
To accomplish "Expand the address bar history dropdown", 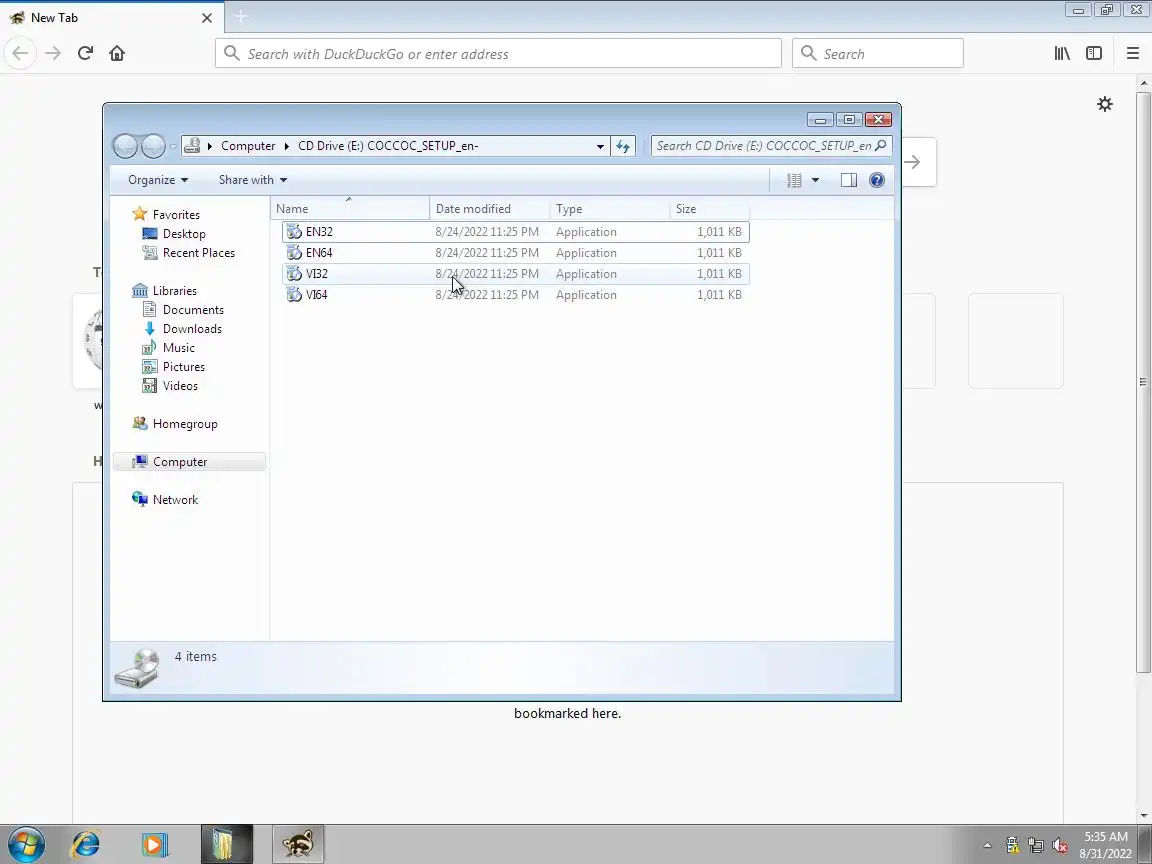I will coord(600,146).
